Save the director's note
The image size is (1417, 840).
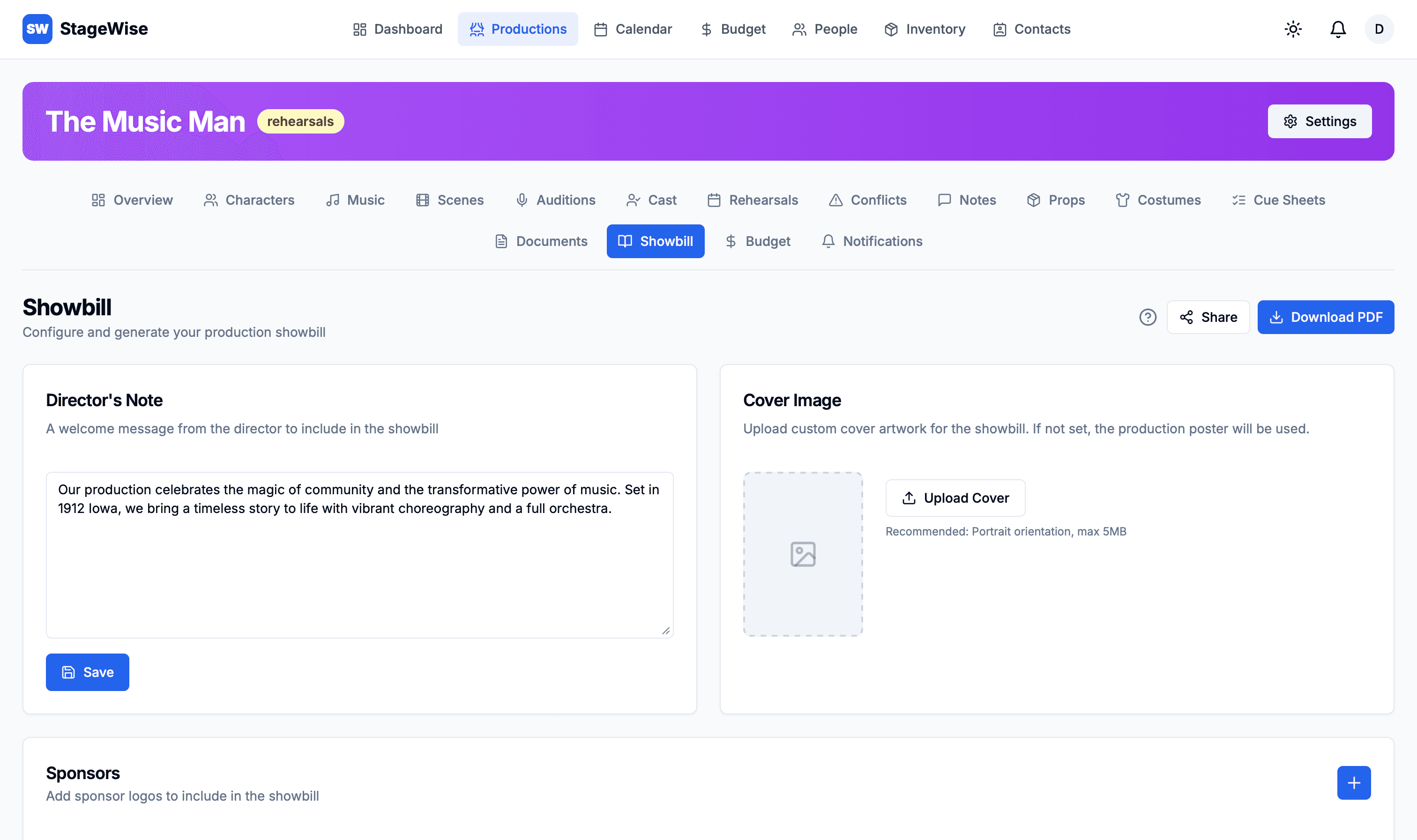tap(87, 672)
